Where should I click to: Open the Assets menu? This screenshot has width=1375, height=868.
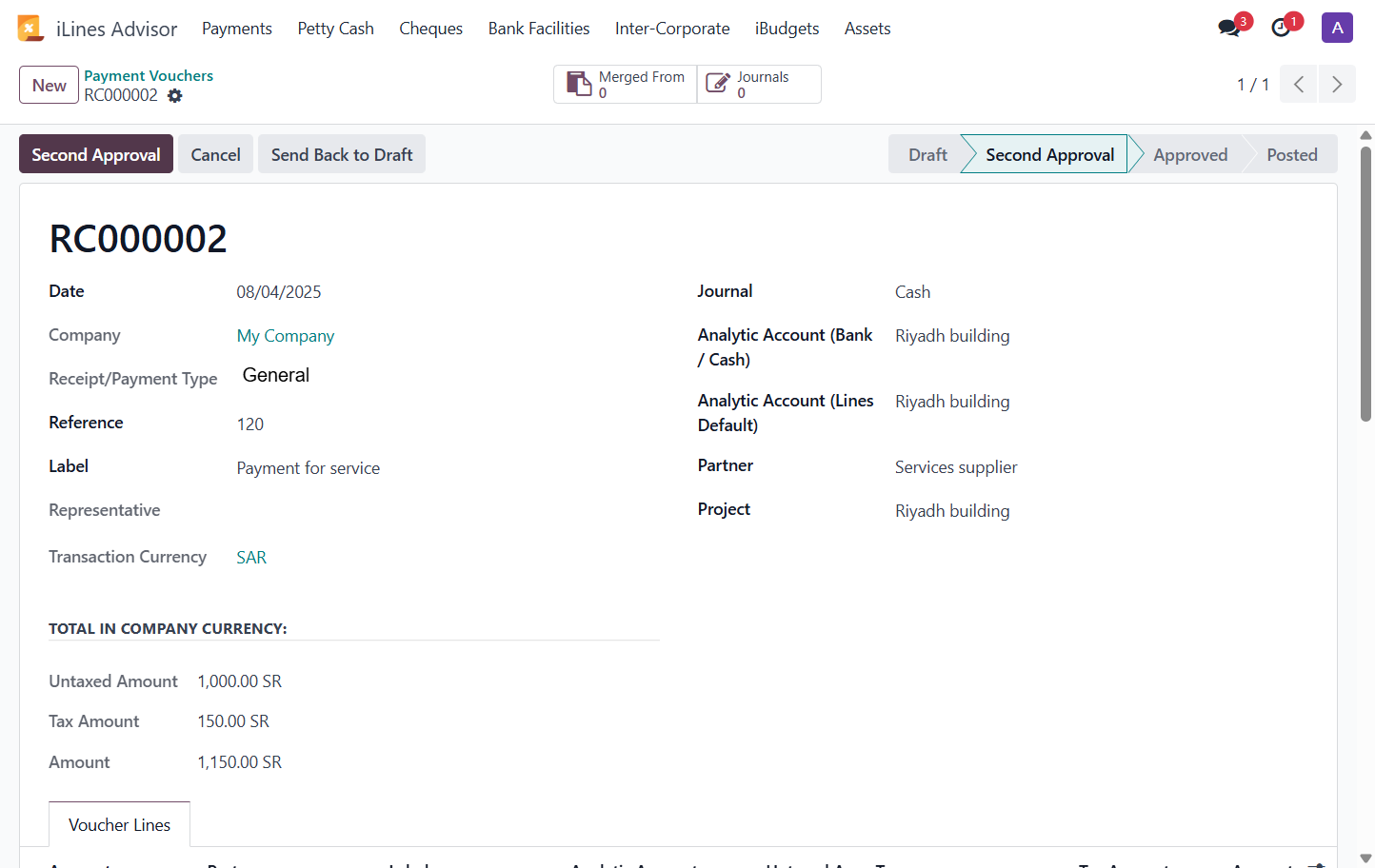[867, 29]
